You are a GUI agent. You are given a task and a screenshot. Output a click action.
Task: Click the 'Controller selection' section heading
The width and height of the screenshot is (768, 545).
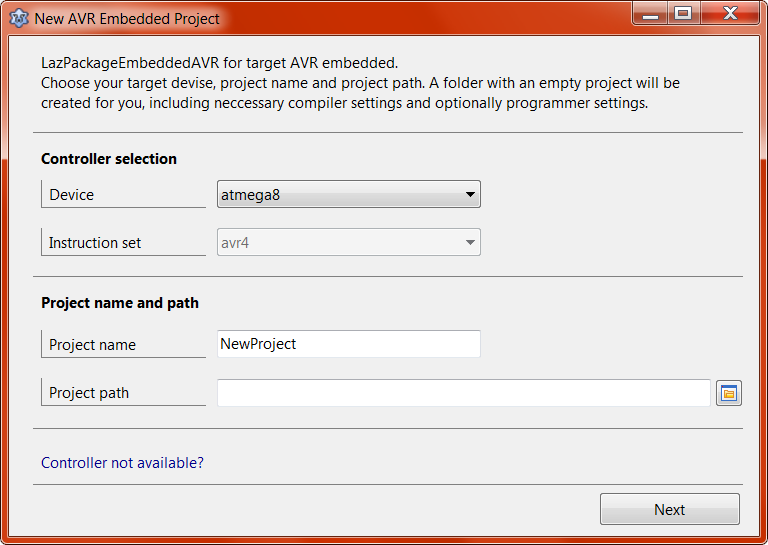109,159
